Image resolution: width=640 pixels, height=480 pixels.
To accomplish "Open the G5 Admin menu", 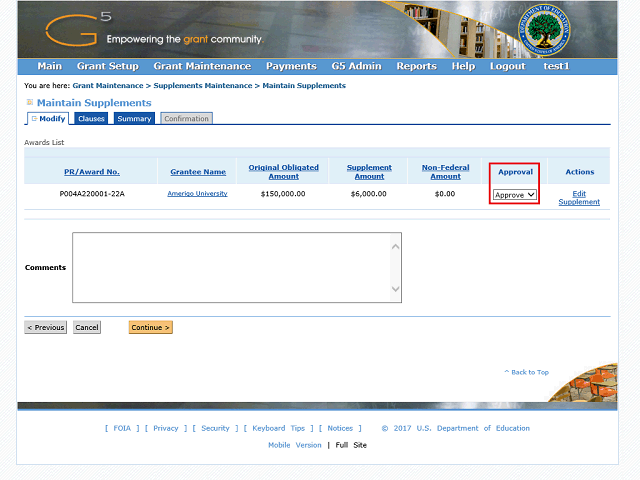I will pyautogui.click(x=356, y=66).
